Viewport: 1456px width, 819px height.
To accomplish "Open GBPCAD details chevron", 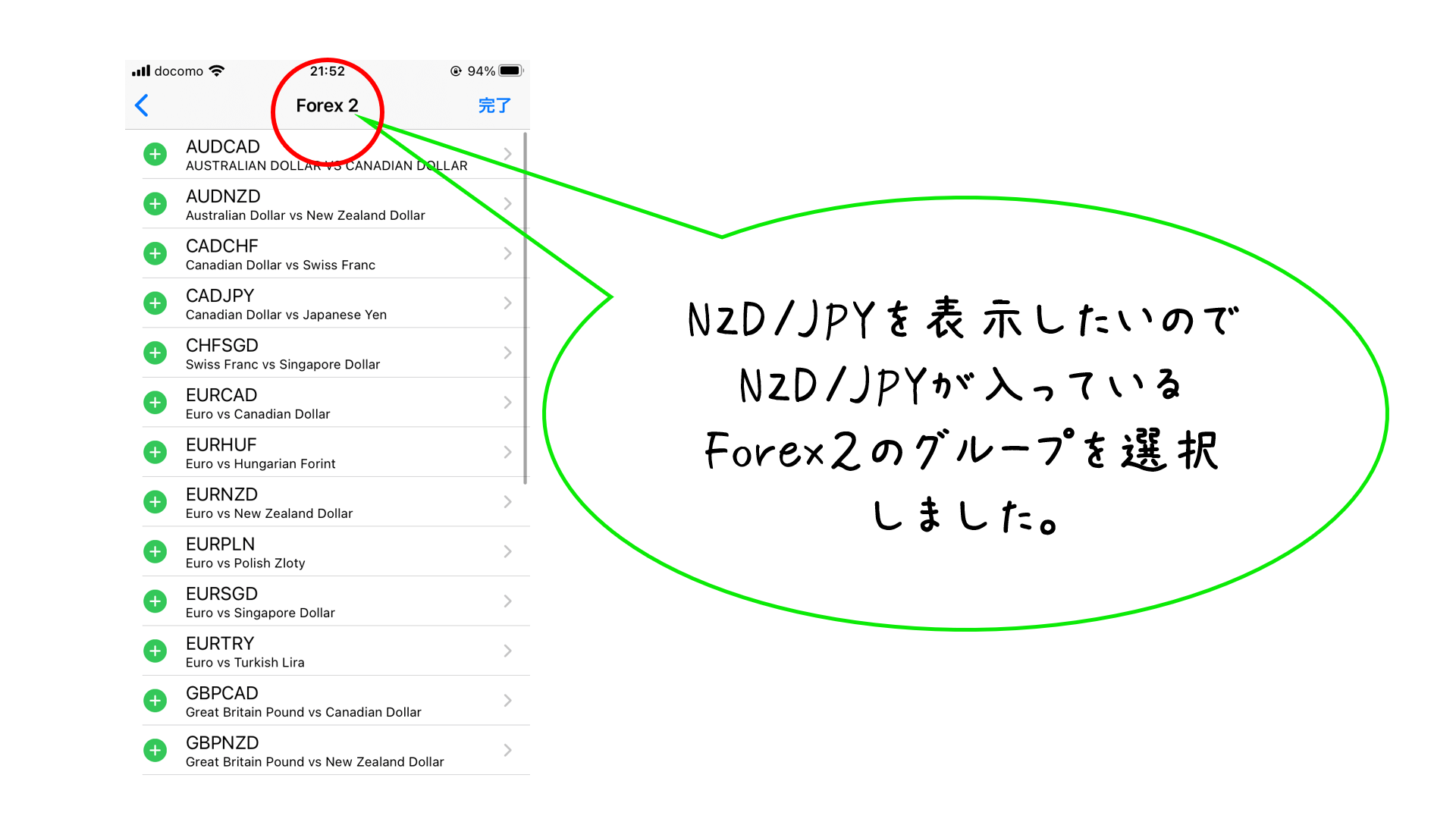I will click(508, 701).
